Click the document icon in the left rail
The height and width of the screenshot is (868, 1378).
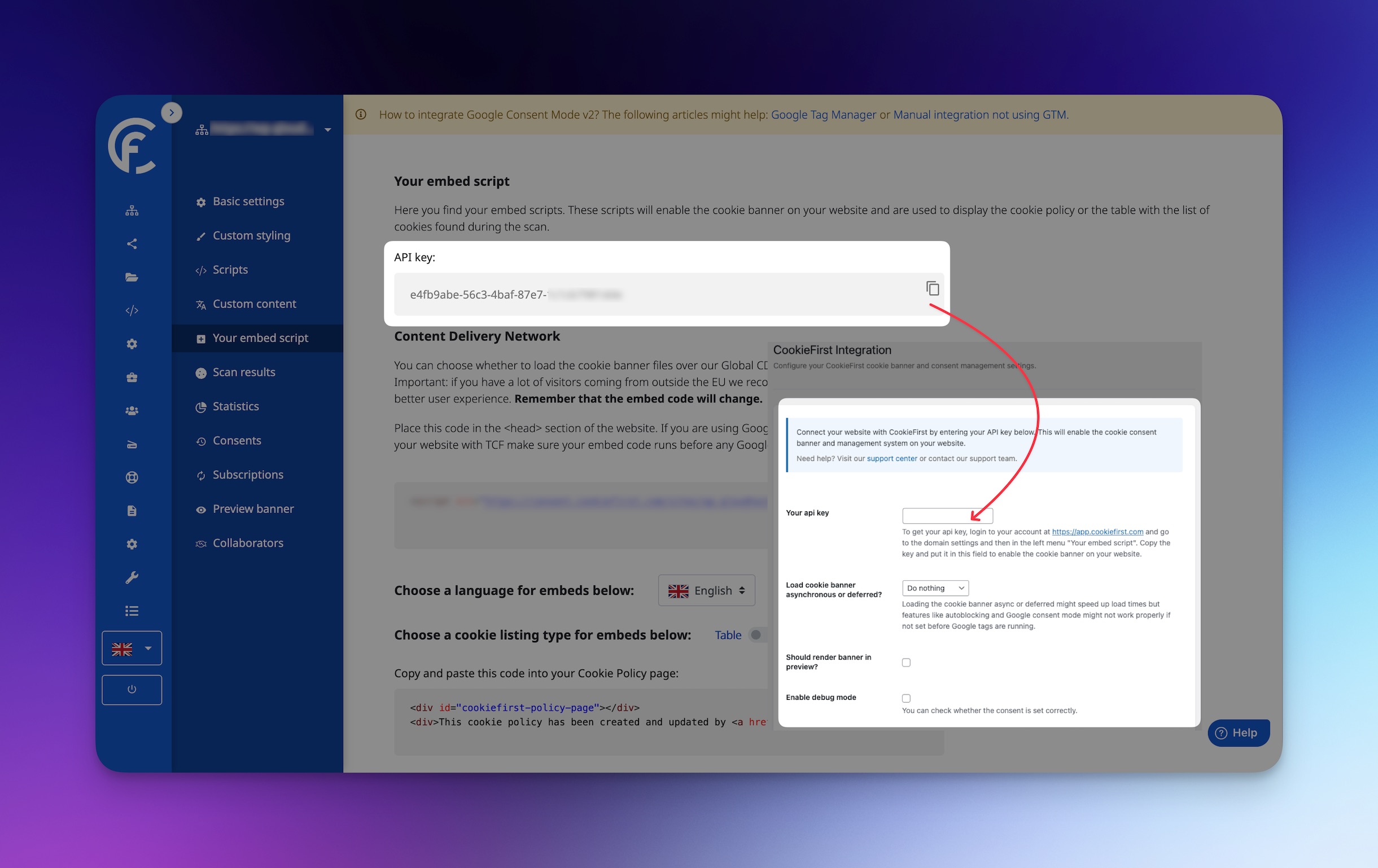[132, 511]
